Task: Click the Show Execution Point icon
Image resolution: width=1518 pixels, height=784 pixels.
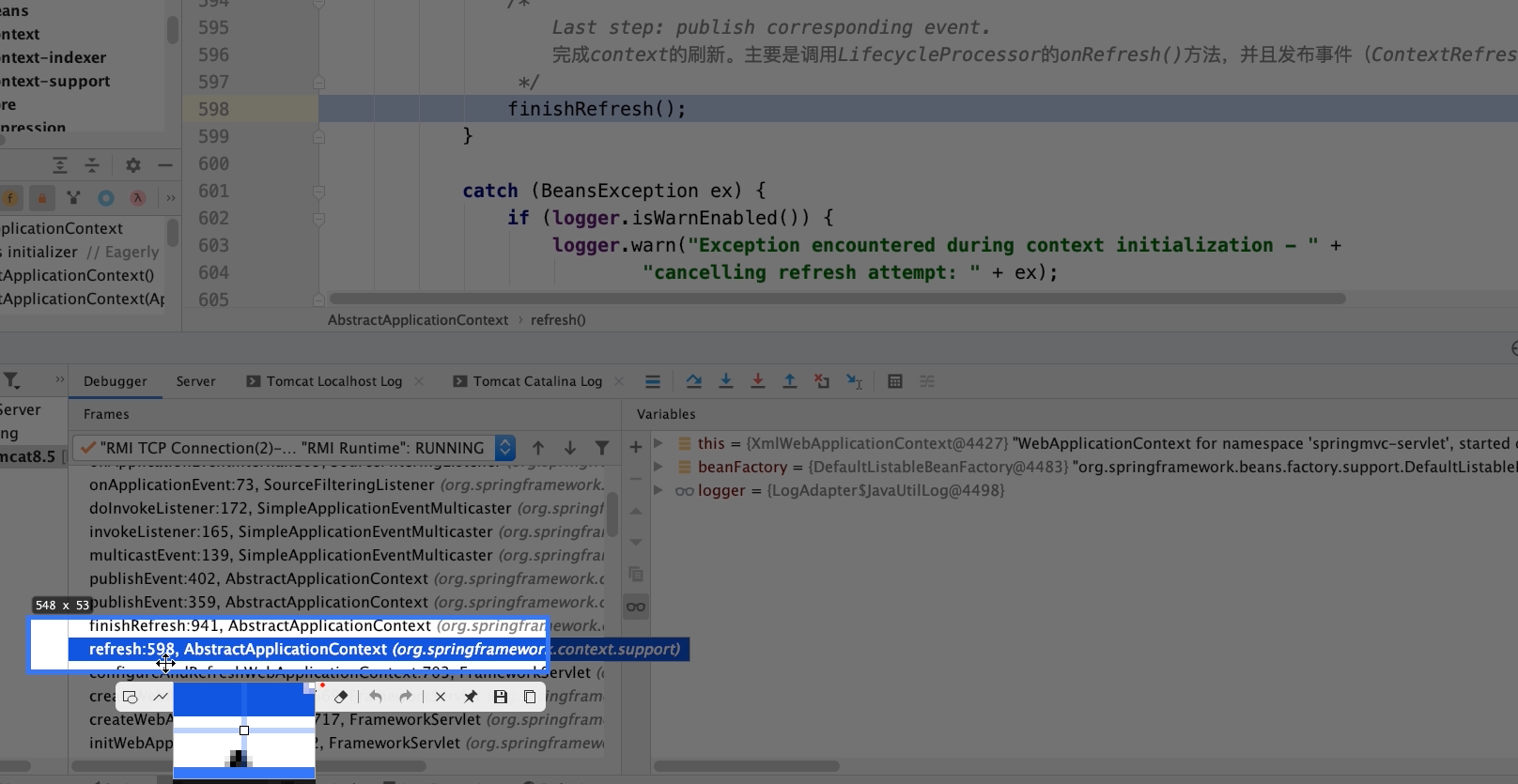Action: coord(653,381)
